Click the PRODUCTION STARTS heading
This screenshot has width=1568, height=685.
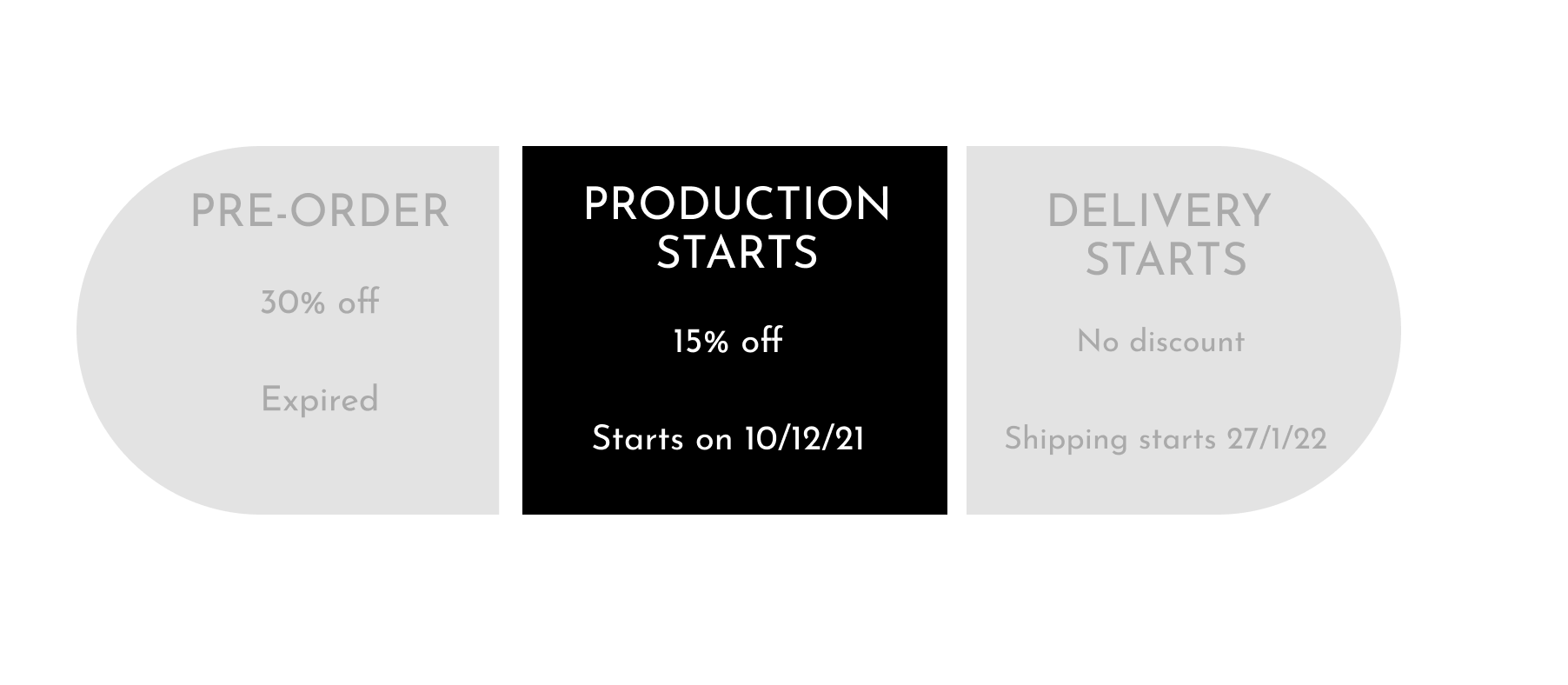click(736, 229)
